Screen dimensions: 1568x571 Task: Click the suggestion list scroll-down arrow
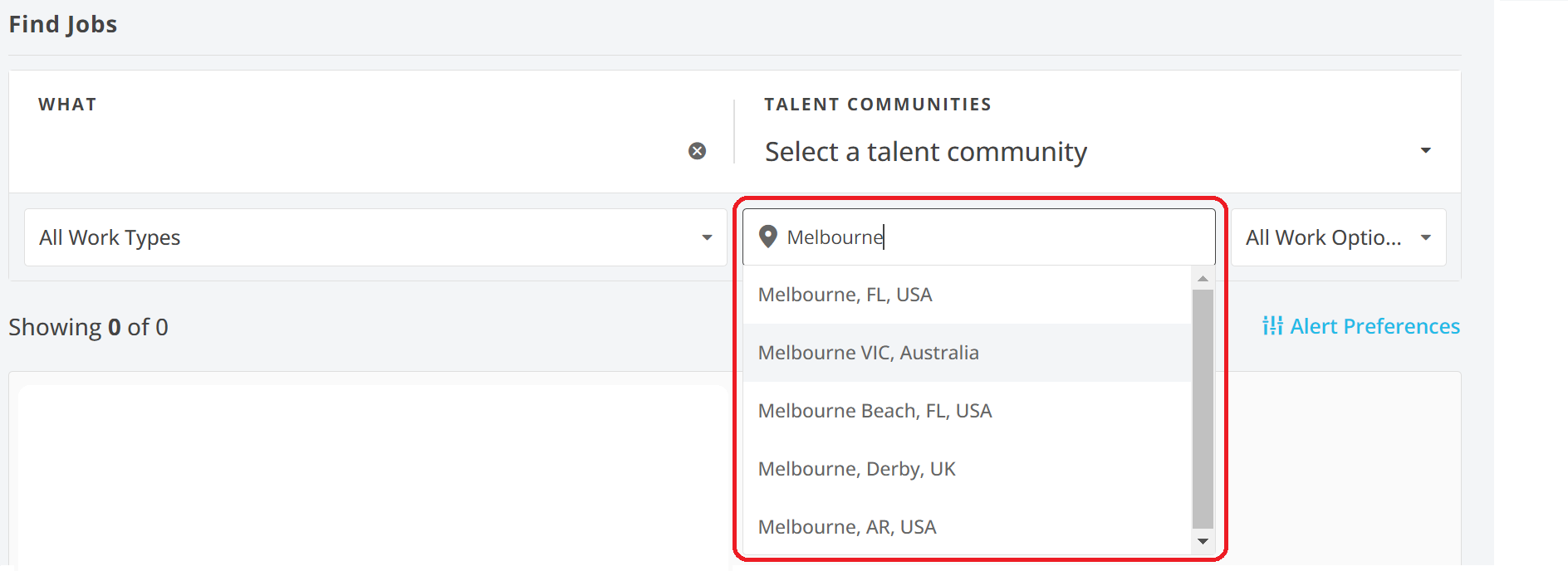[x=1202, y=542]
